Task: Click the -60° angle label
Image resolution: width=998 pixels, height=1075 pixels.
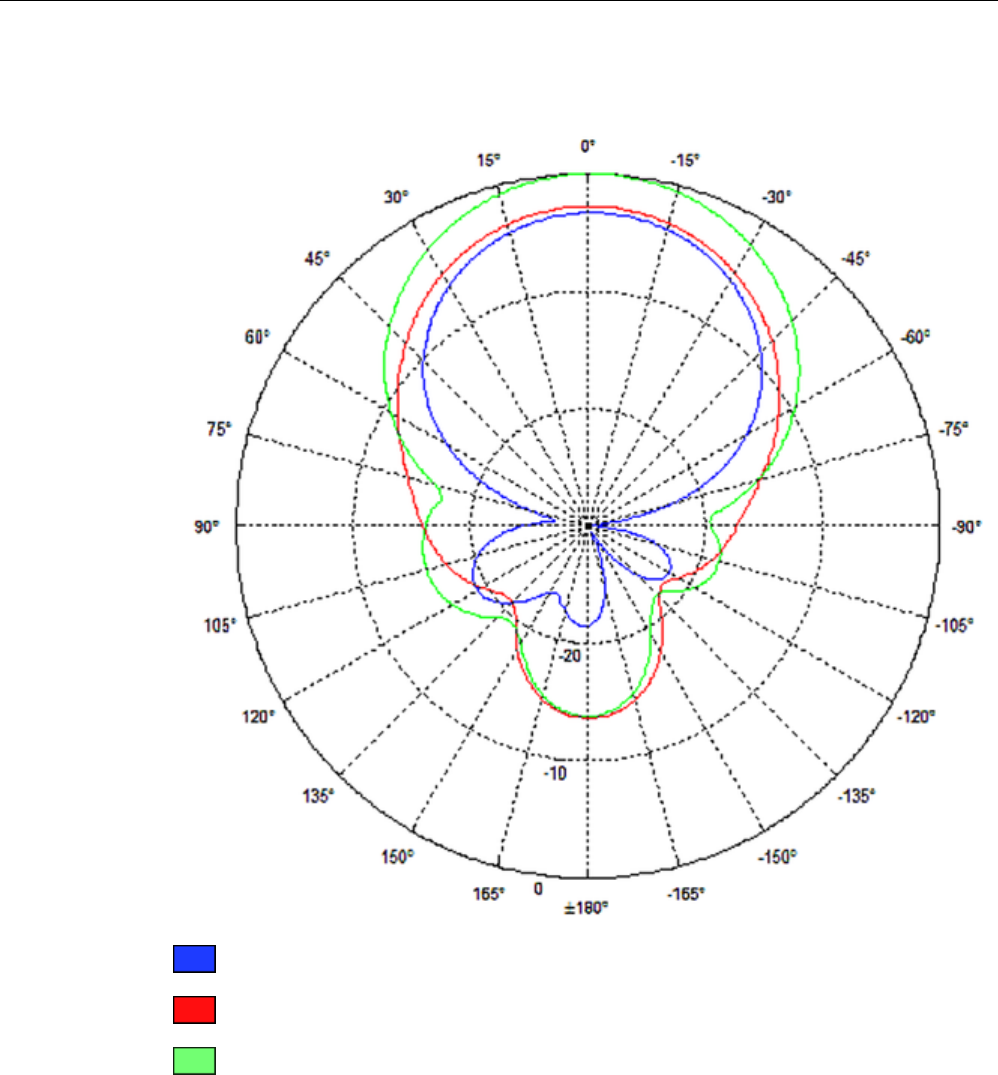Action: click(x=916, y=337)
